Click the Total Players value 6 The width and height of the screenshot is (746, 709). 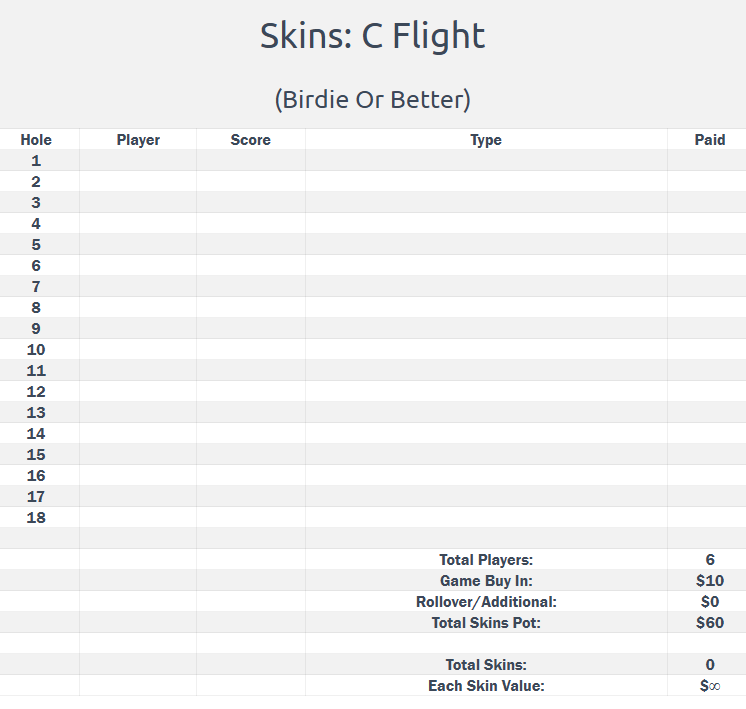click(x=710, y=560)
